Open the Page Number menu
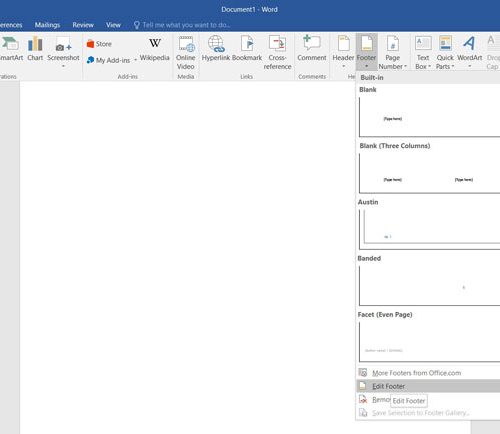This screenshot has height=434, width=500. click(x=392, y=53)
